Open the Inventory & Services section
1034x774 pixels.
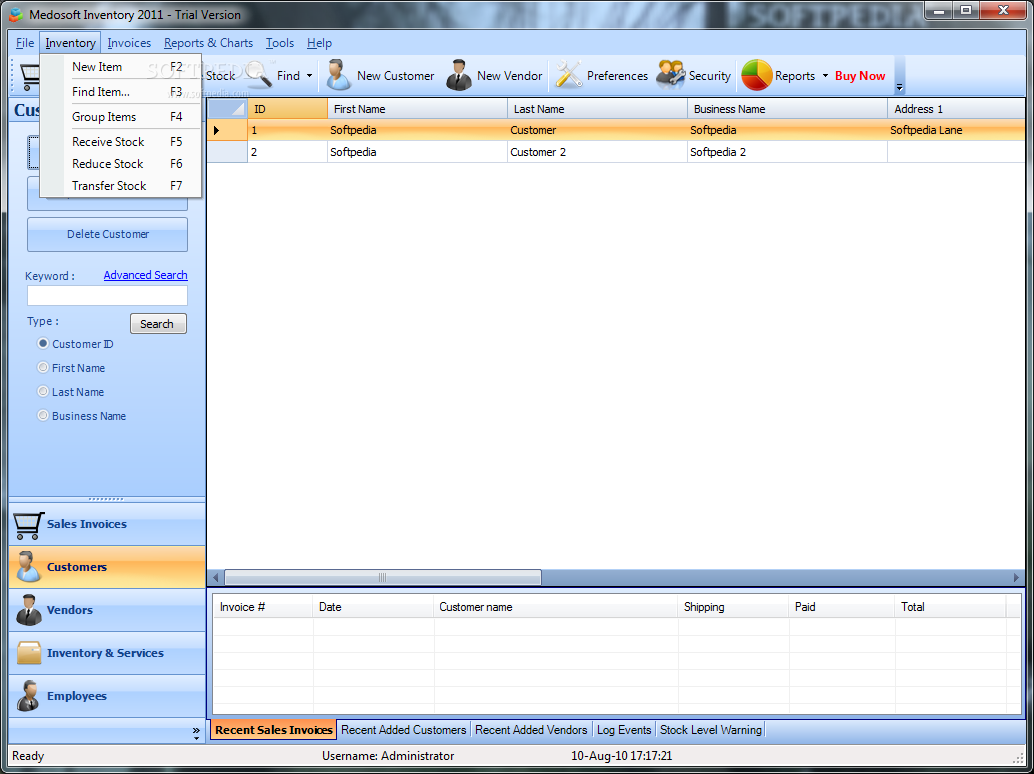tap(107, 653)
